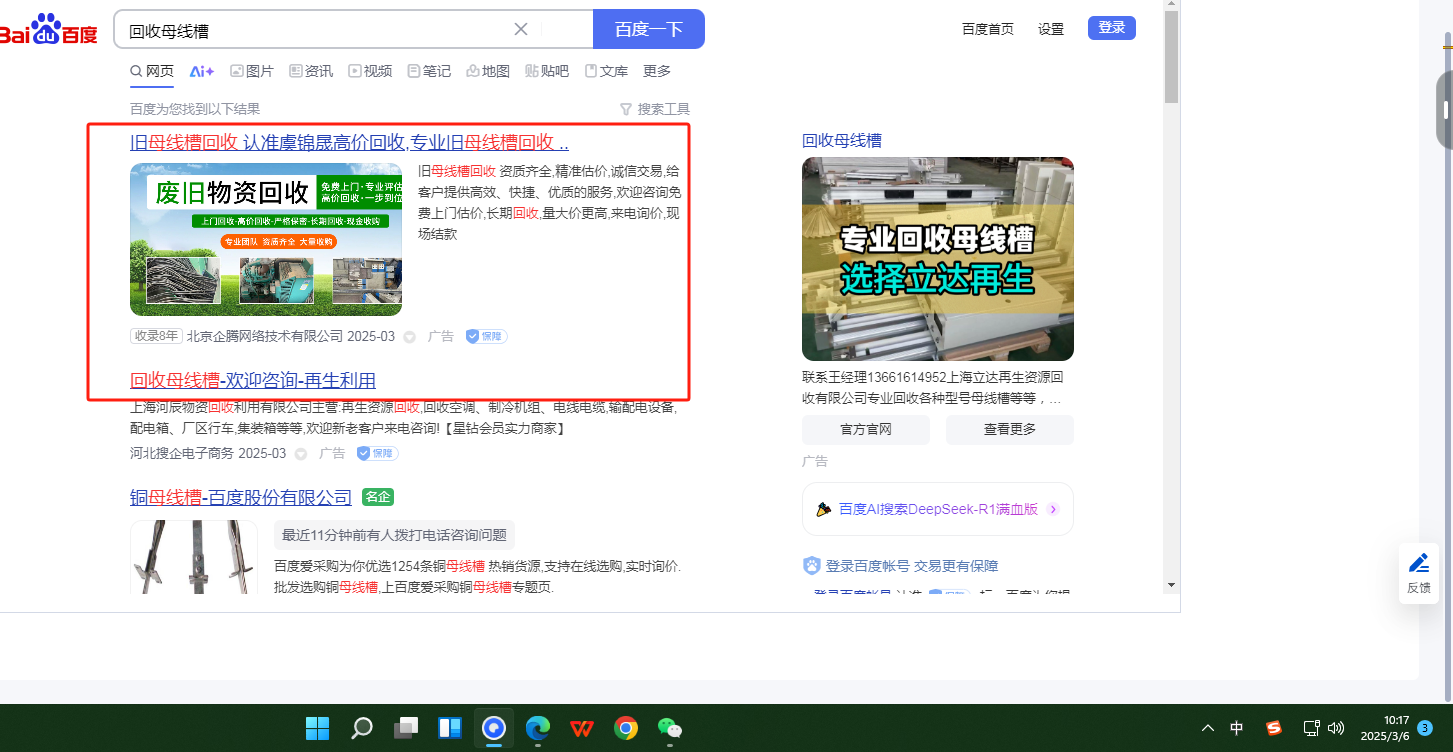1453x752 pixels.
Task: Expand the arrow beside 北京企腾网络技术有限公司 2025-03
Action: pos(409,337)
